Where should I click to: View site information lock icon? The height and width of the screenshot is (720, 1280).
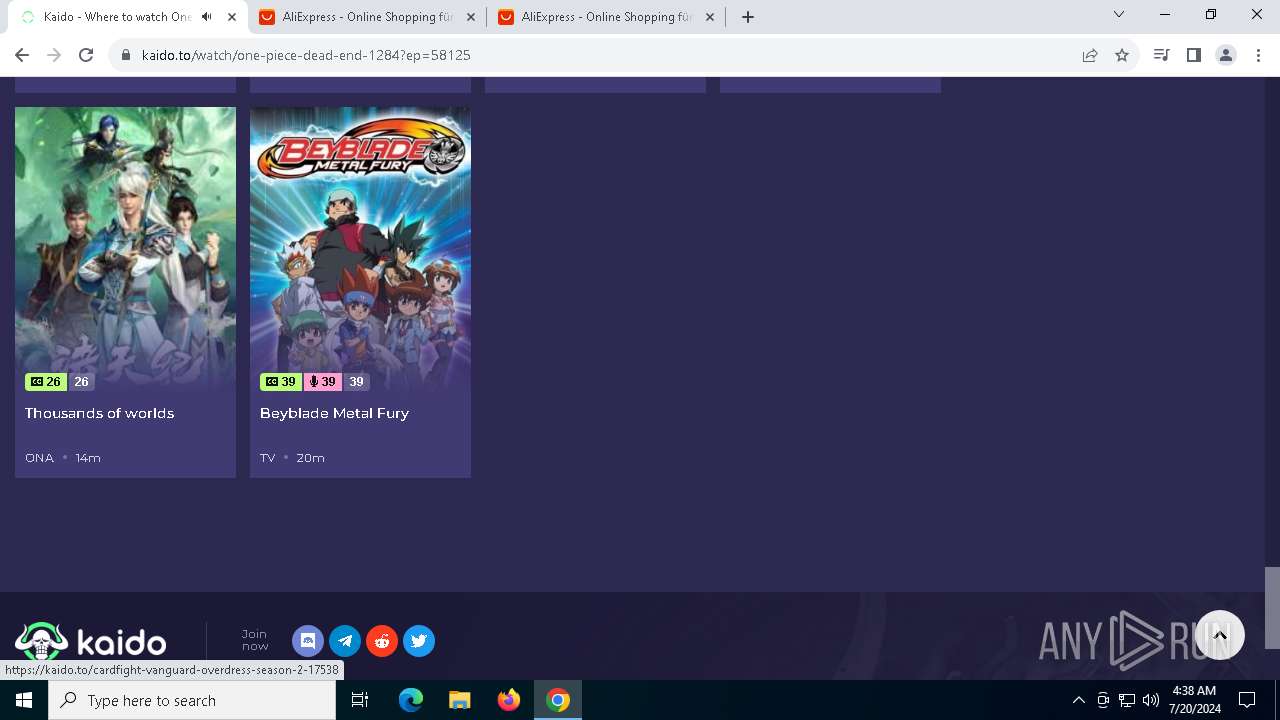126,55
